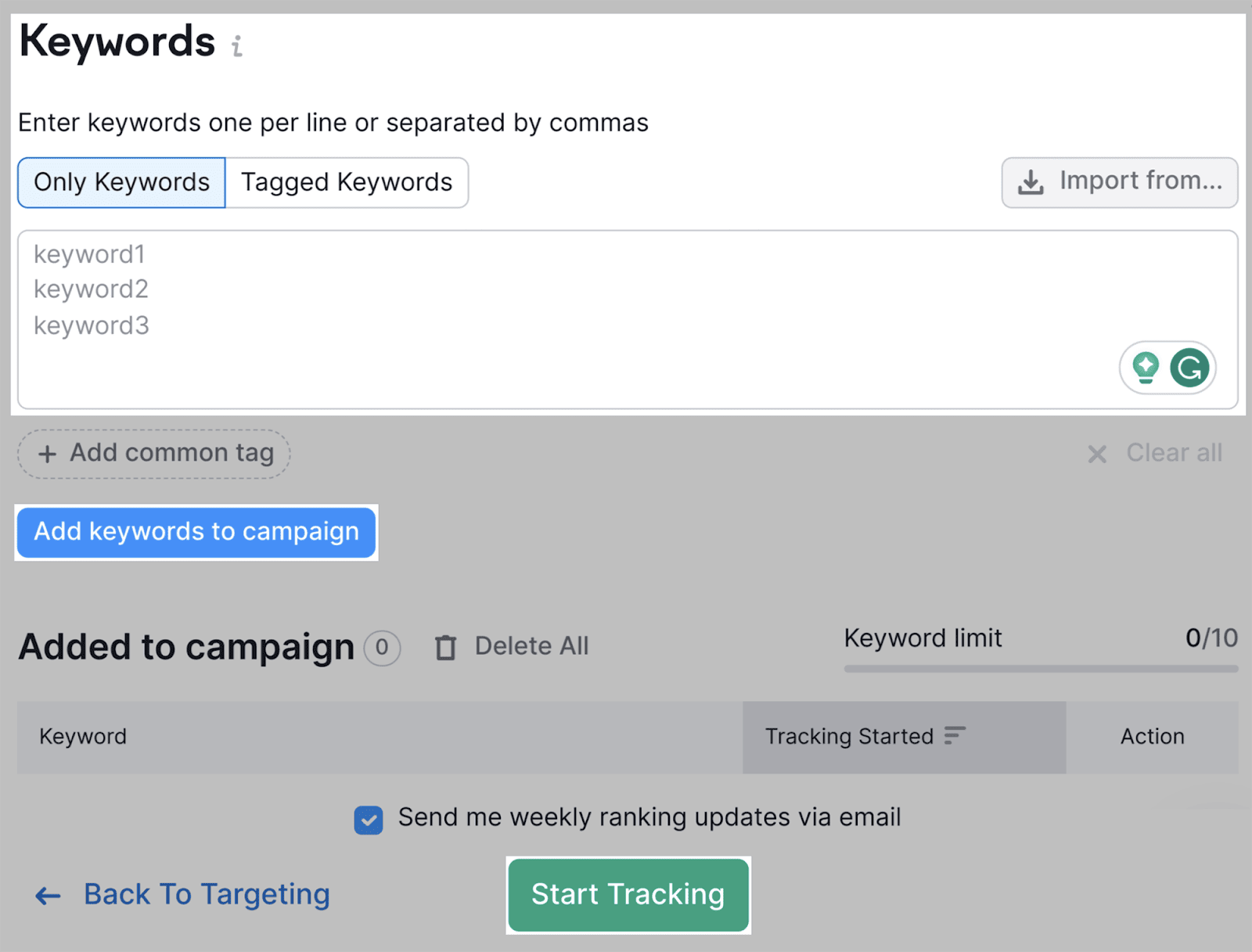This screenshot has width=1252, height=952.
Task: Click the trash icon beside Delete All
Action: [445, 647]
